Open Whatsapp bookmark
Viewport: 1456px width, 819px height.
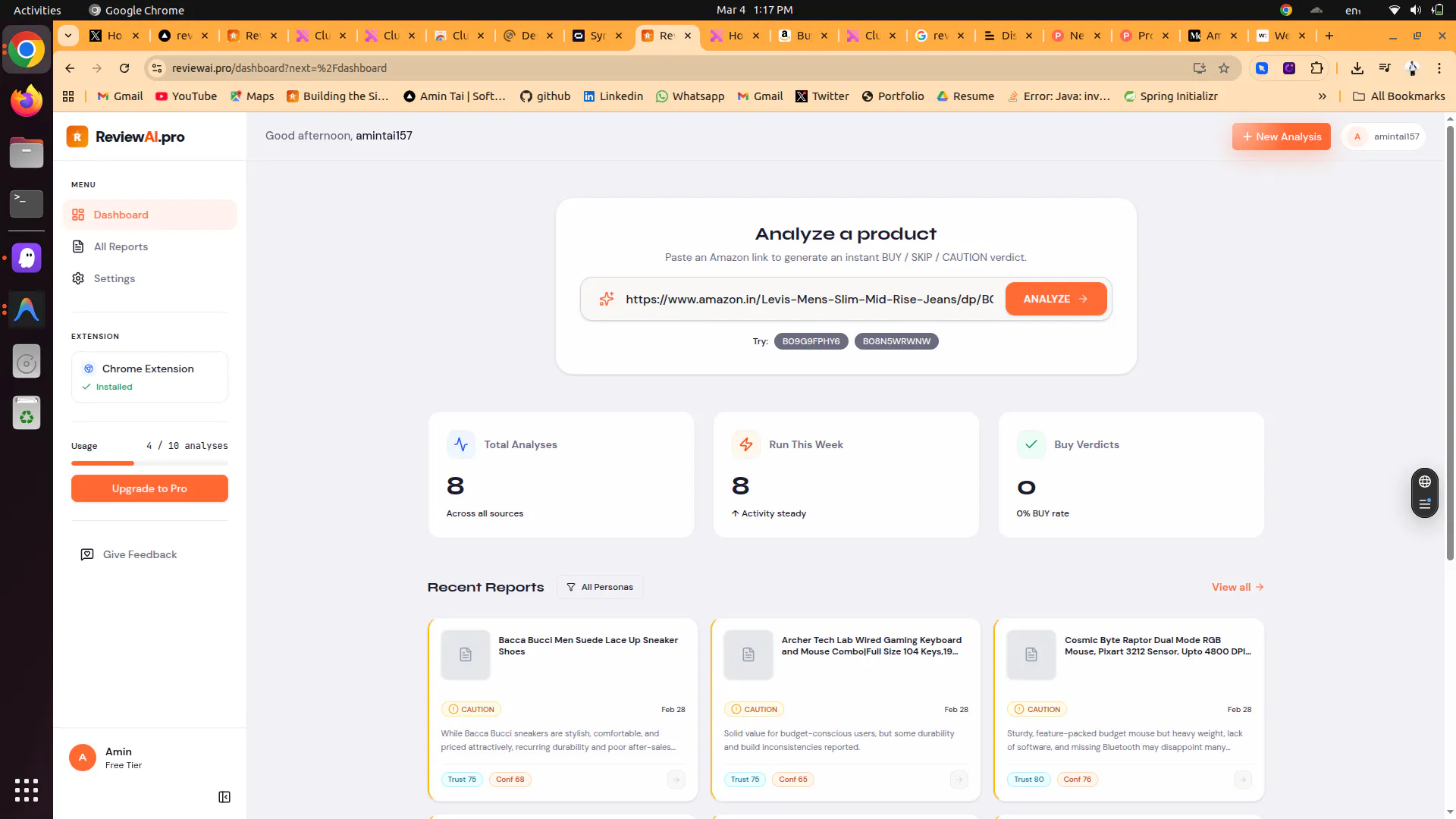690,96
